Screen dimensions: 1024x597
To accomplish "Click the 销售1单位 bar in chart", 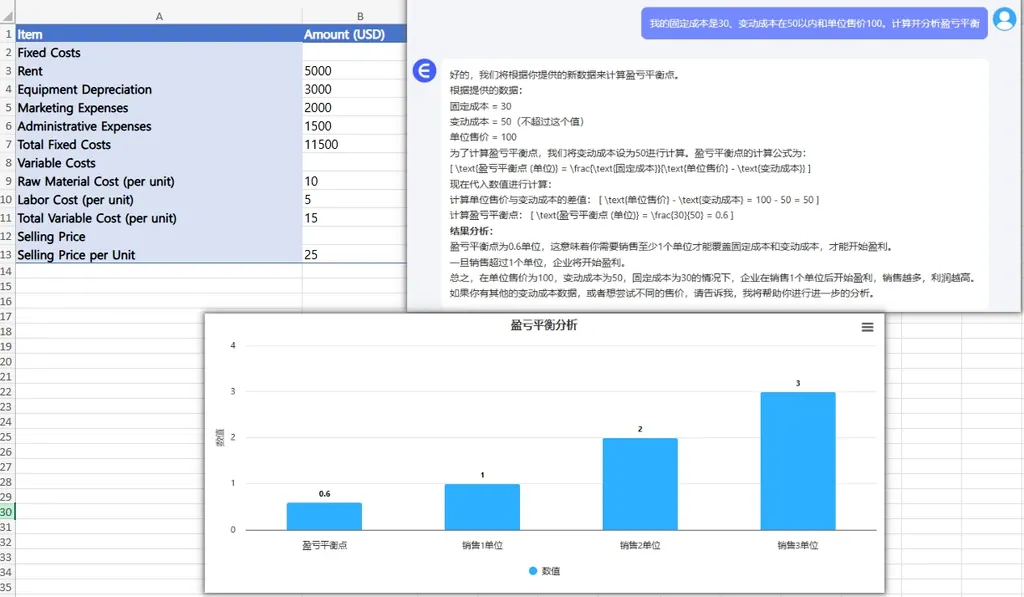I will pyautogui.click(x=482, y=507).
